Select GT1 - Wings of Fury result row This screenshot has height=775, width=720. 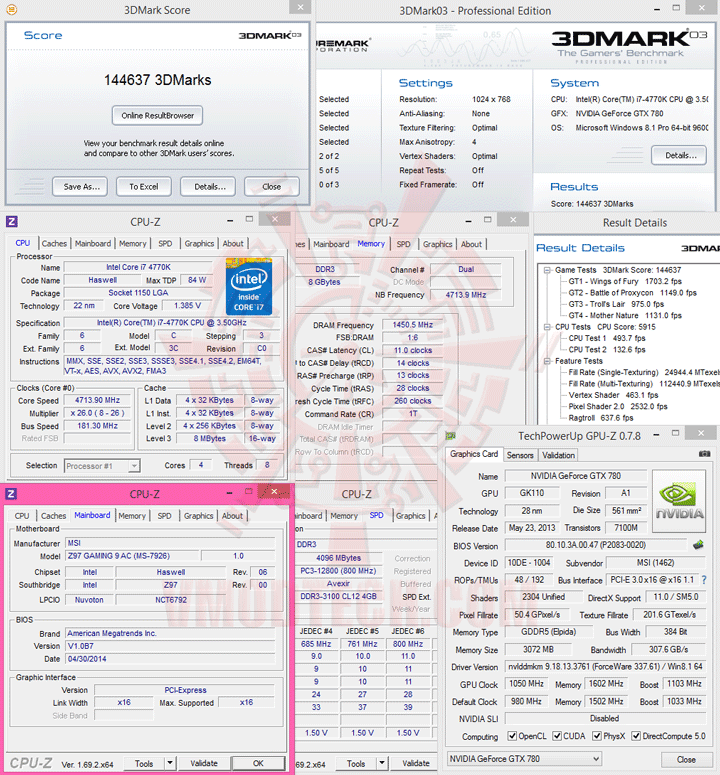point(625,281)
